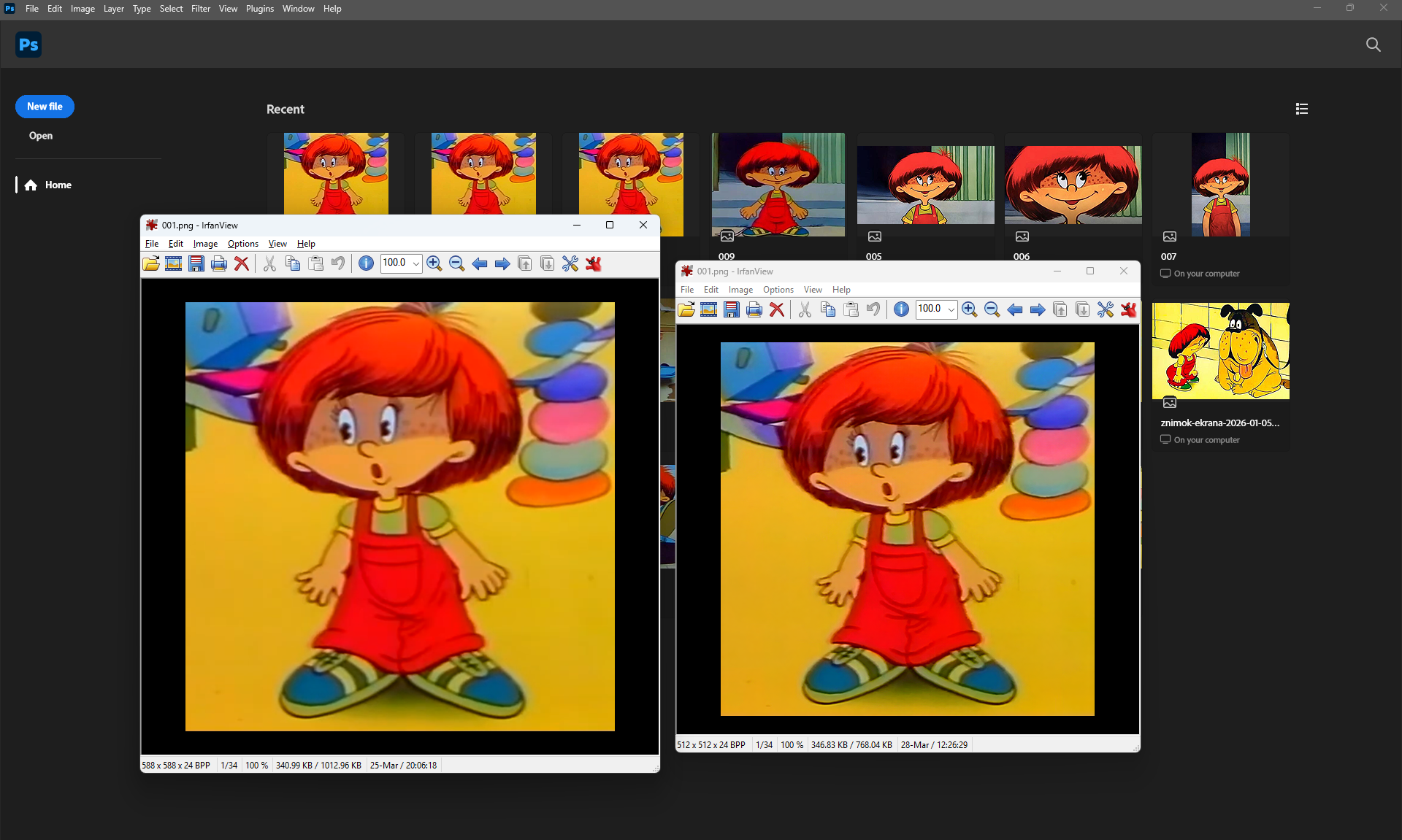Image resolution: width=1402 pixels, height=840 pixels.
Task: Expand zoom percentage dropdown in right IrfanView
Action: (x=951, y=309)
